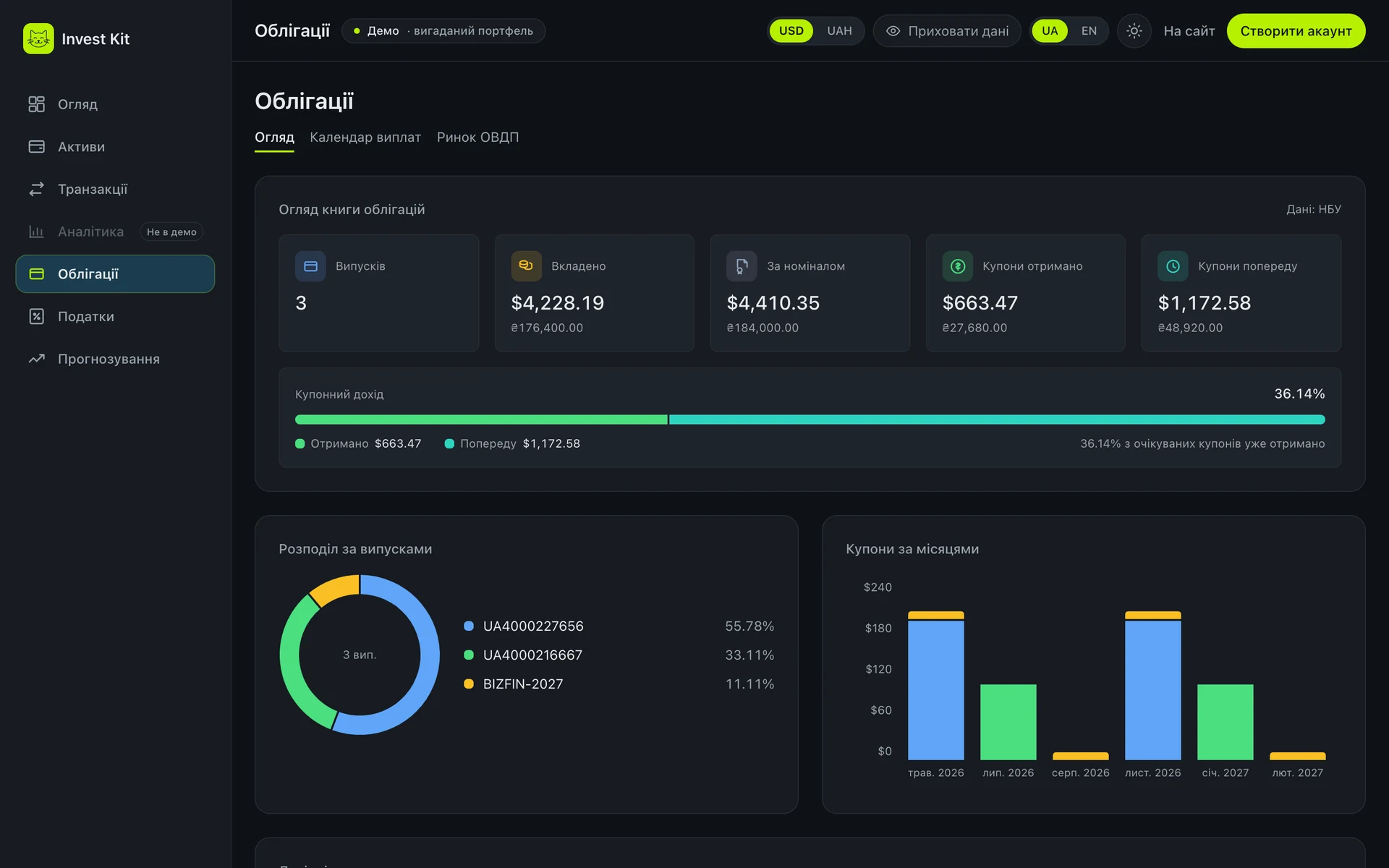The width and height of the screenshot is (1389, 868).
Task: Open the Огляд tab
Action: [x=274, y=137]
